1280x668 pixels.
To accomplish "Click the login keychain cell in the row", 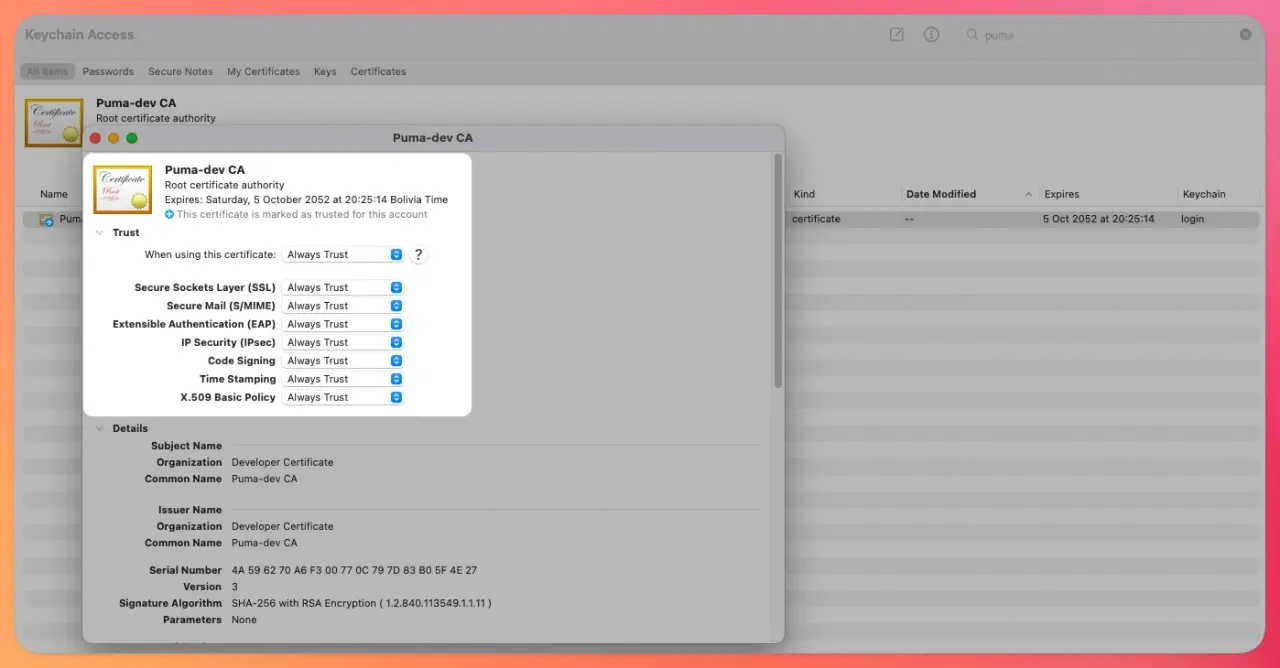I will (1192, 219).
